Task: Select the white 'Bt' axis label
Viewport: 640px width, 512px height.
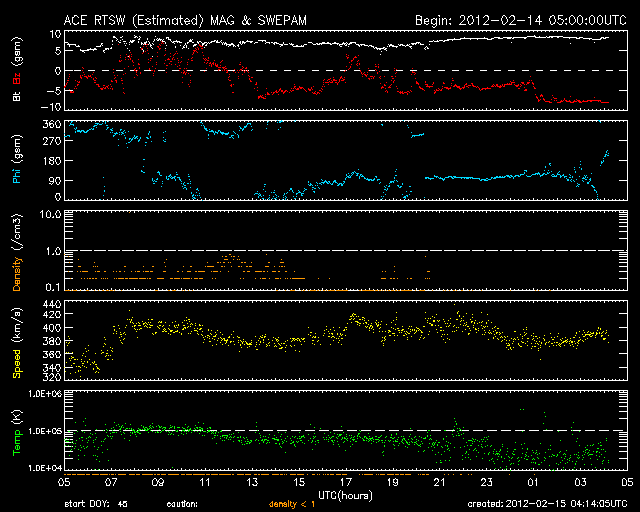Action: coord(17,96)
